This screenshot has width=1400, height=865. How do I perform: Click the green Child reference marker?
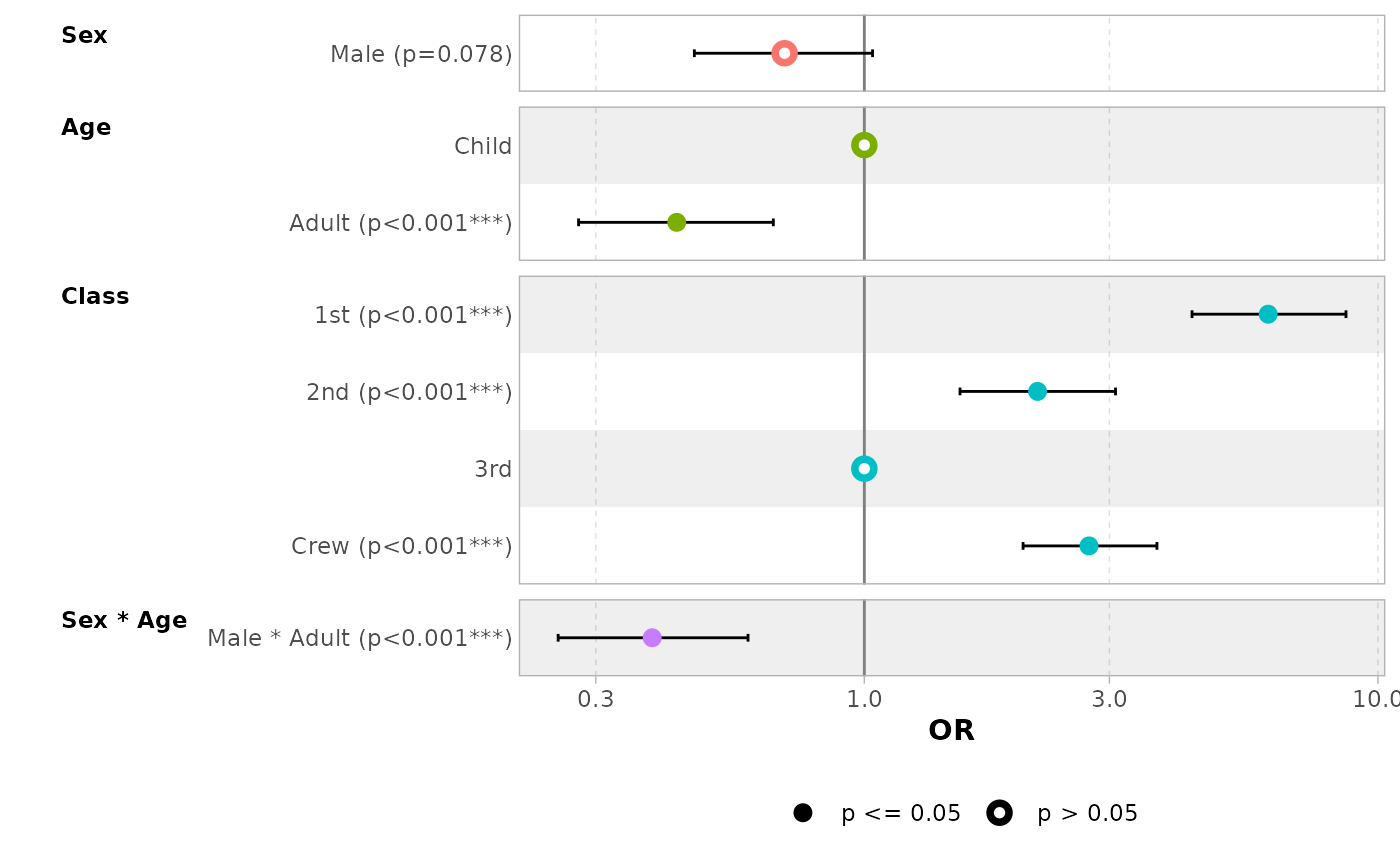click(864, 145)
